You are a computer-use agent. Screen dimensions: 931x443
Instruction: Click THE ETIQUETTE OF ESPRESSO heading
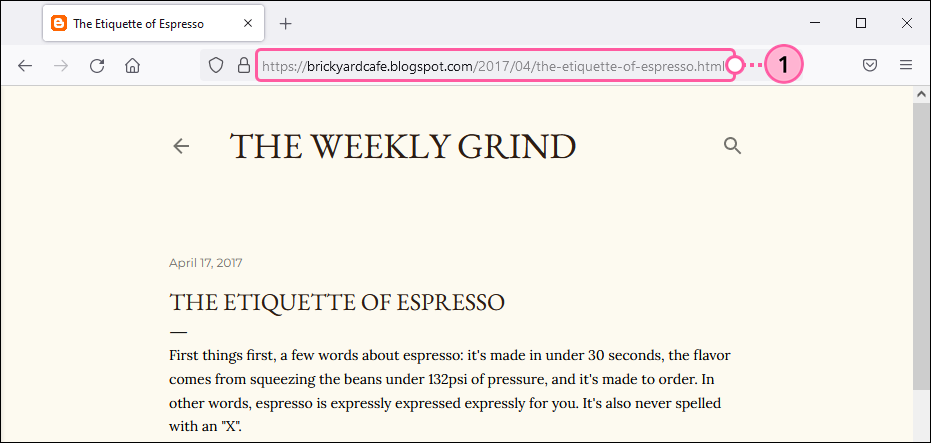(337, 302)
